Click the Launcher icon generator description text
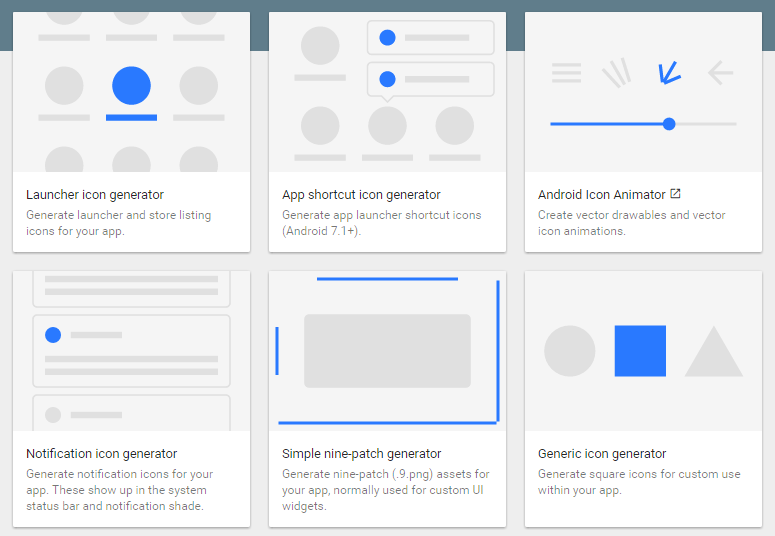 click(x=118, y=223)
